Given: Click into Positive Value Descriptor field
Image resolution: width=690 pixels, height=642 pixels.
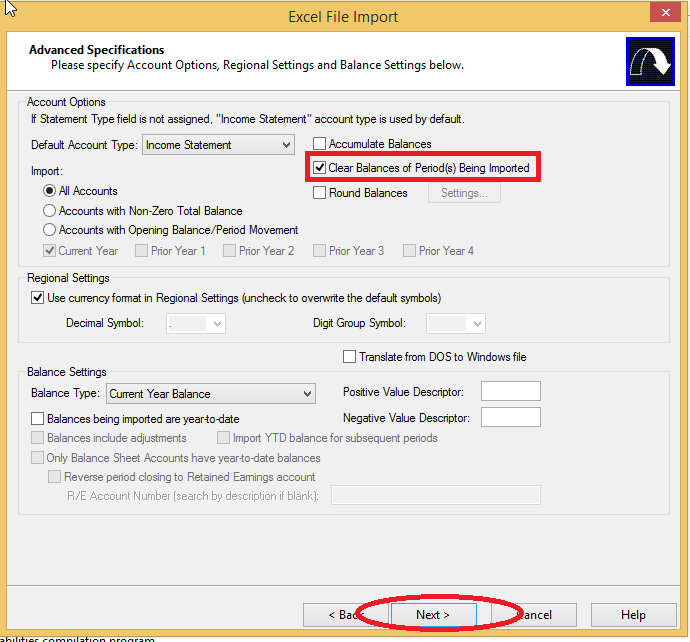Looking at the screenshot, I should [510, 392].
